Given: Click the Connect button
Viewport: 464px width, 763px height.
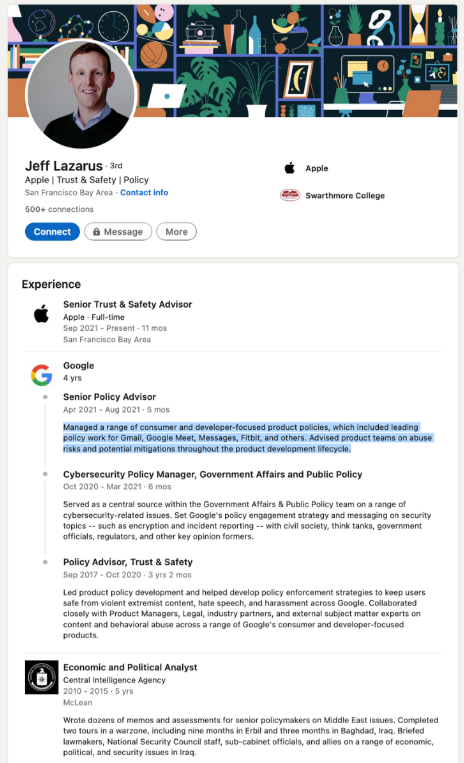Looking at the screenshot, I should pos(52,232).
